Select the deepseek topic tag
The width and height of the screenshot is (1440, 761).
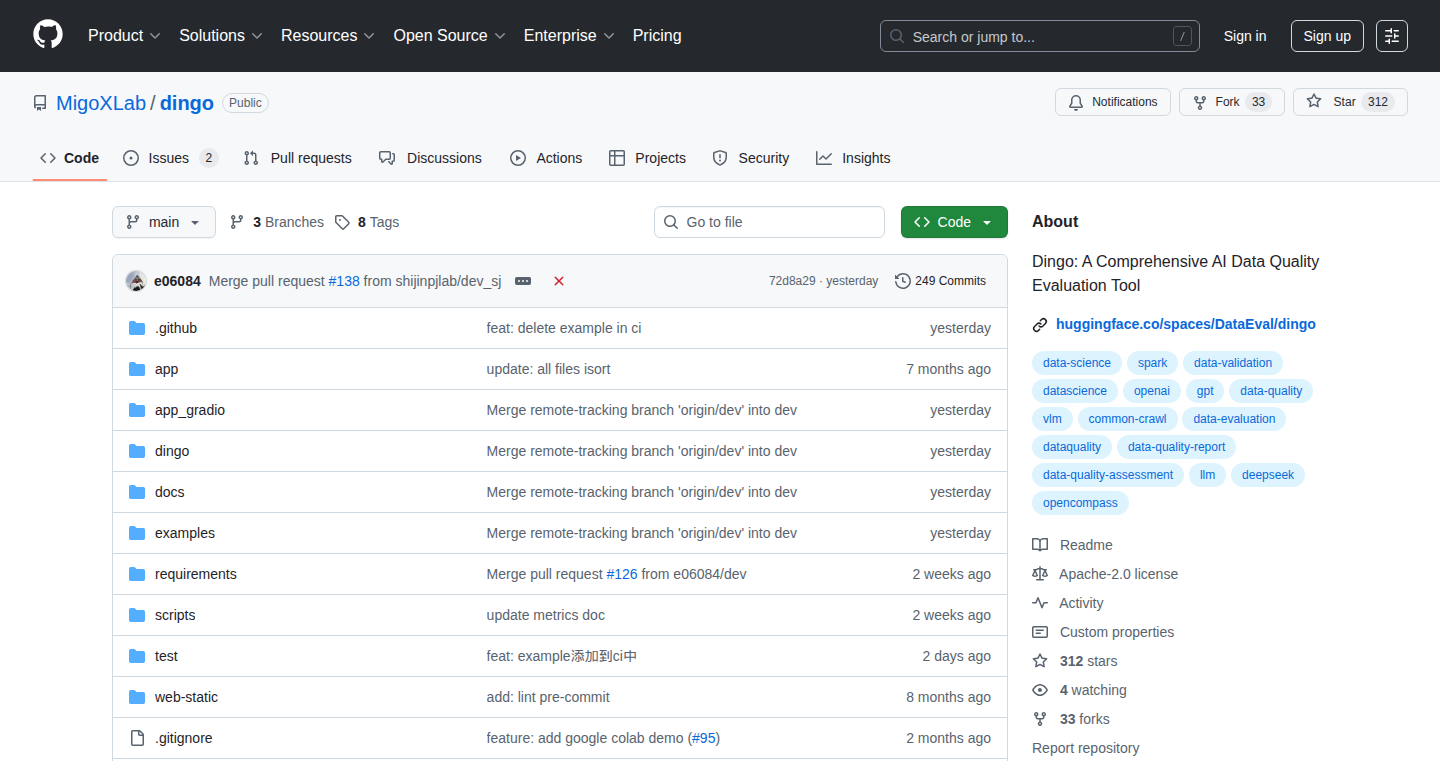(1268, 475)
